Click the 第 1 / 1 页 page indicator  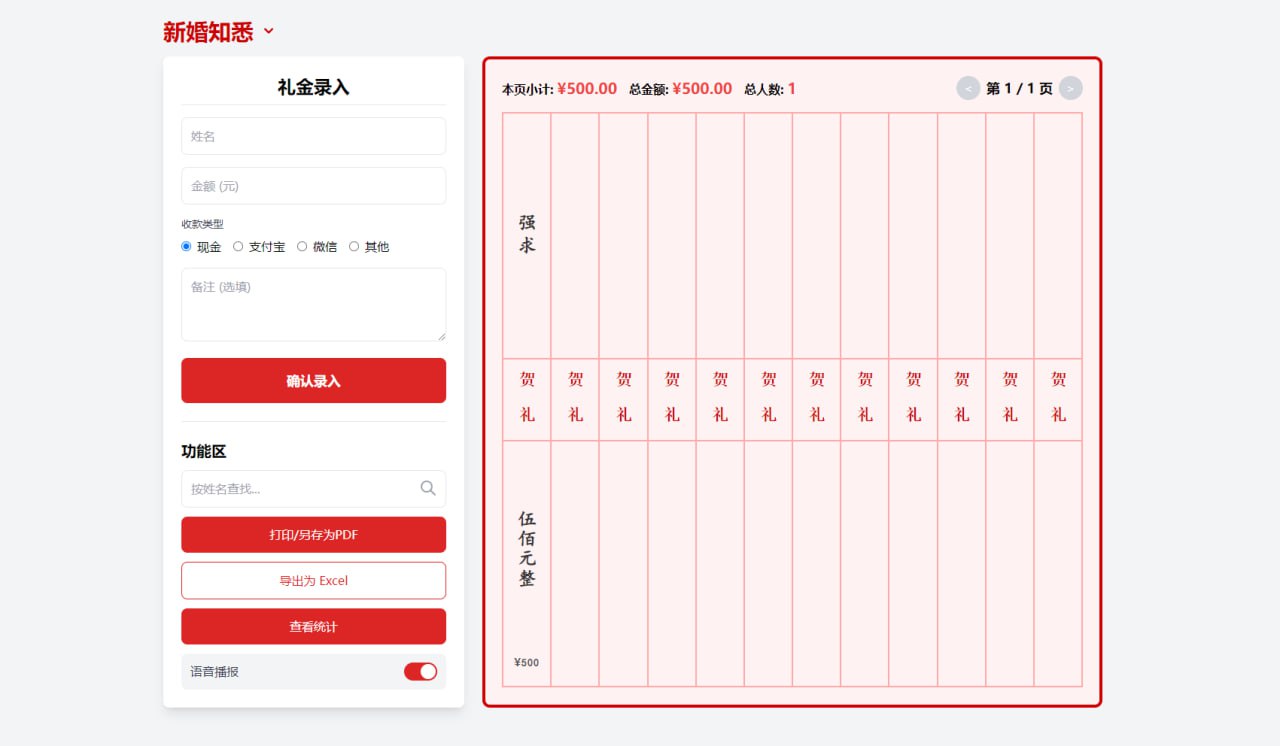1018,88
